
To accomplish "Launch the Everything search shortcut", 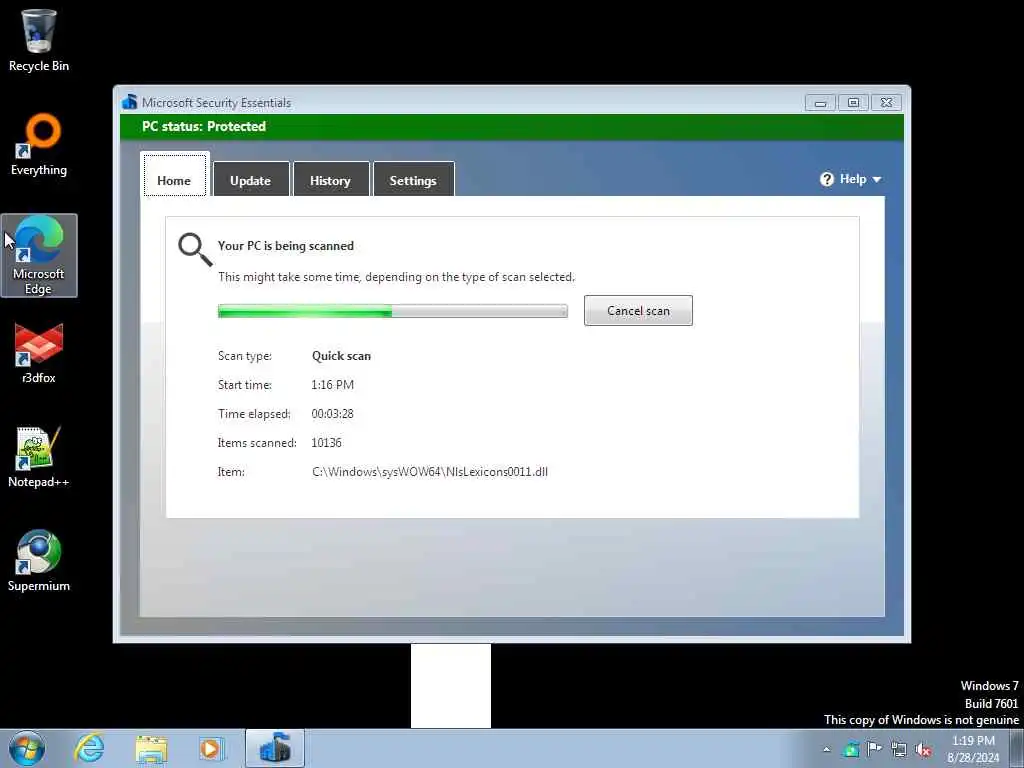I will tap(39, 144).
